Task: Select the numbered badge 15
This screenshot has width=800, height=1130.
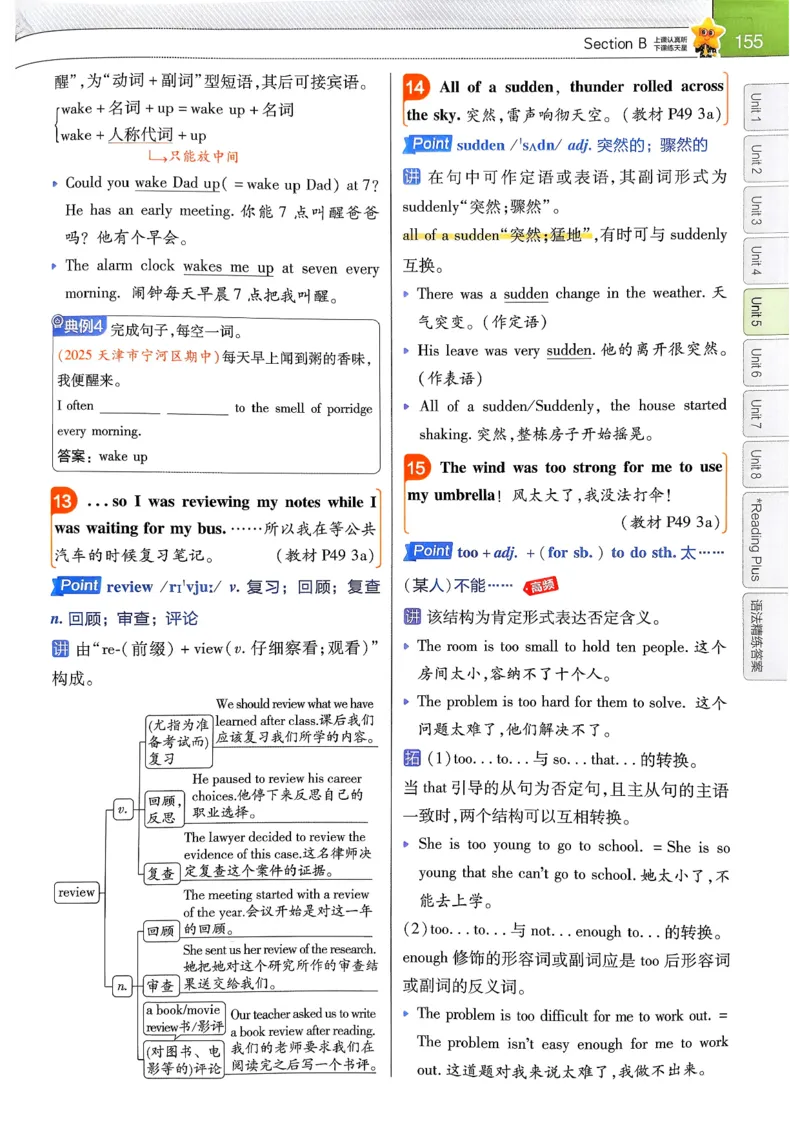Action: pos(420,467)
